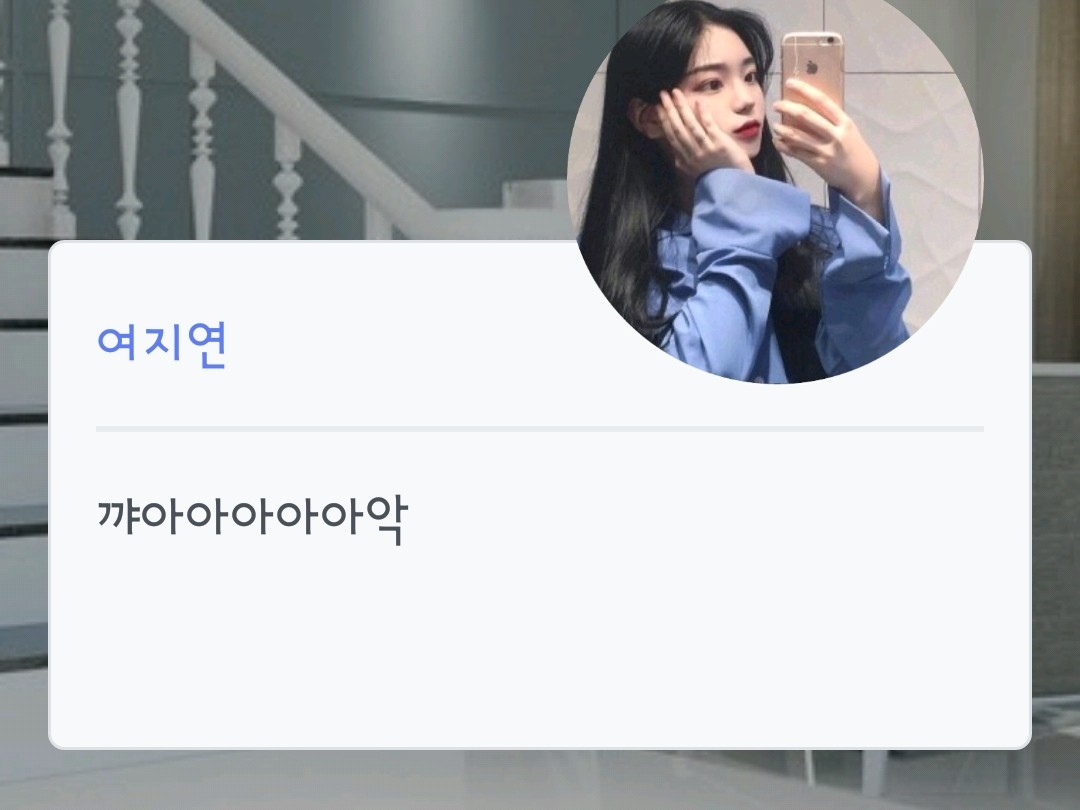
Task: Tap the dialogue text 꺄아아아아아악
Action: [x=253, y=518]
